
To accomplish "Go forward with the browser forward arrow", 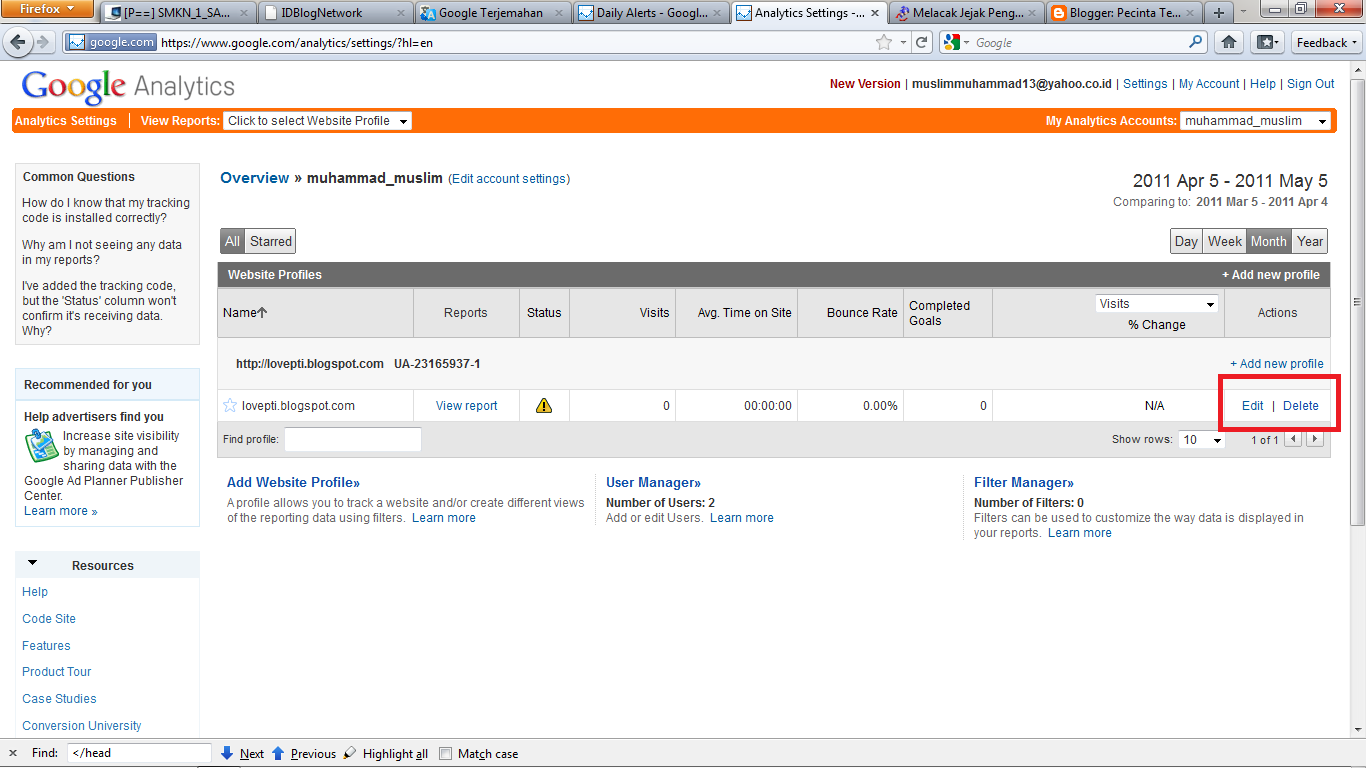I will [x=43, y=43].
